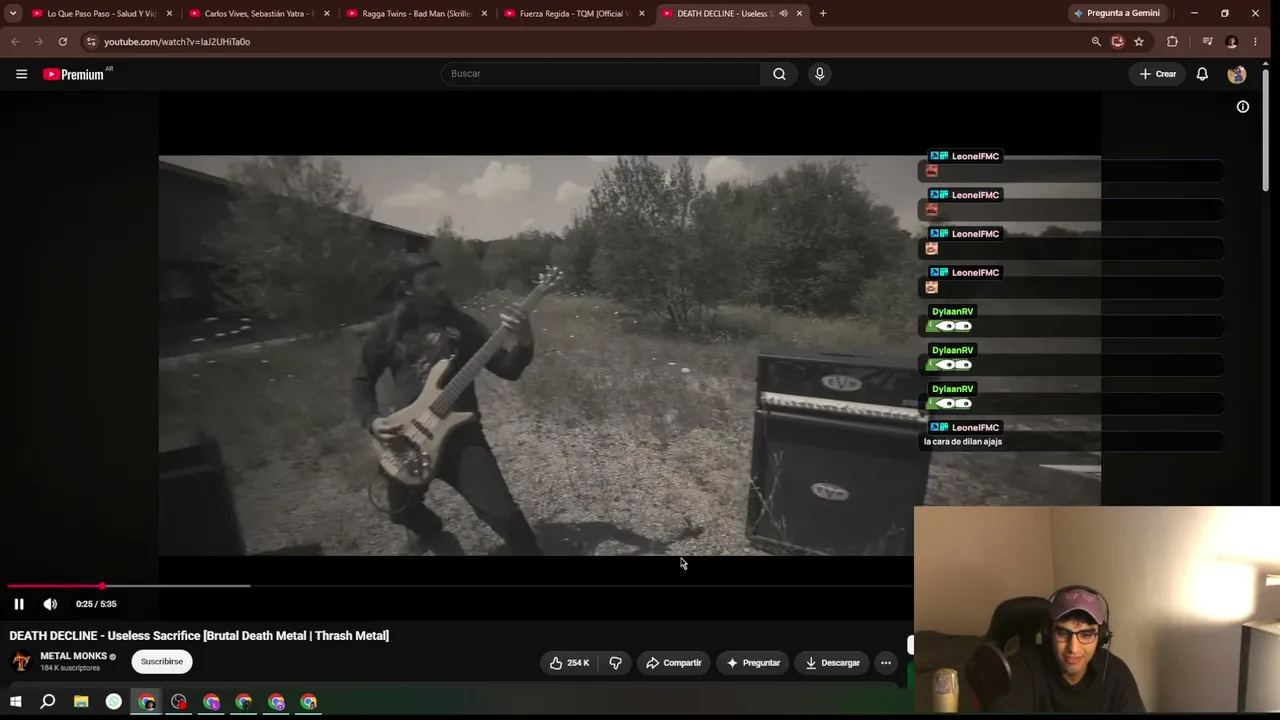Image resolution: width=1280 pixels, height=720 pixels.
Task: Go back with the browser back arrow
Action: point(15,42)
